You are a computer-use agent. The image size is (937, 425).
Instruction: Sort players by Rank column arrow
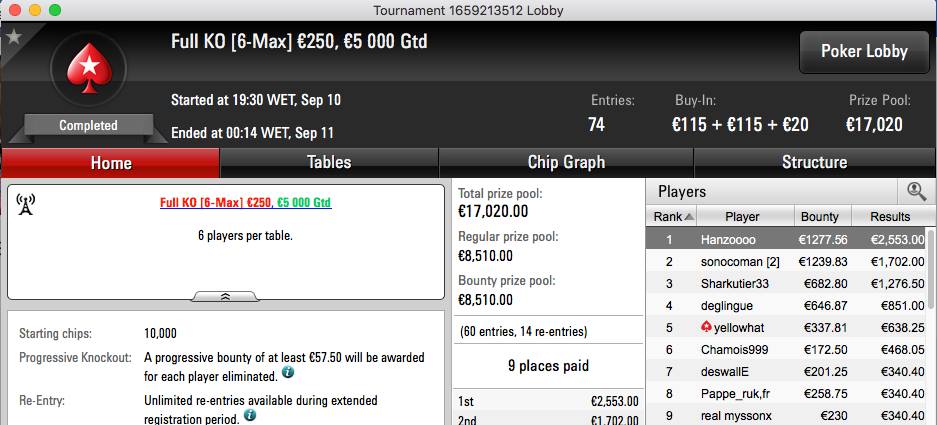tap(689, 217)
